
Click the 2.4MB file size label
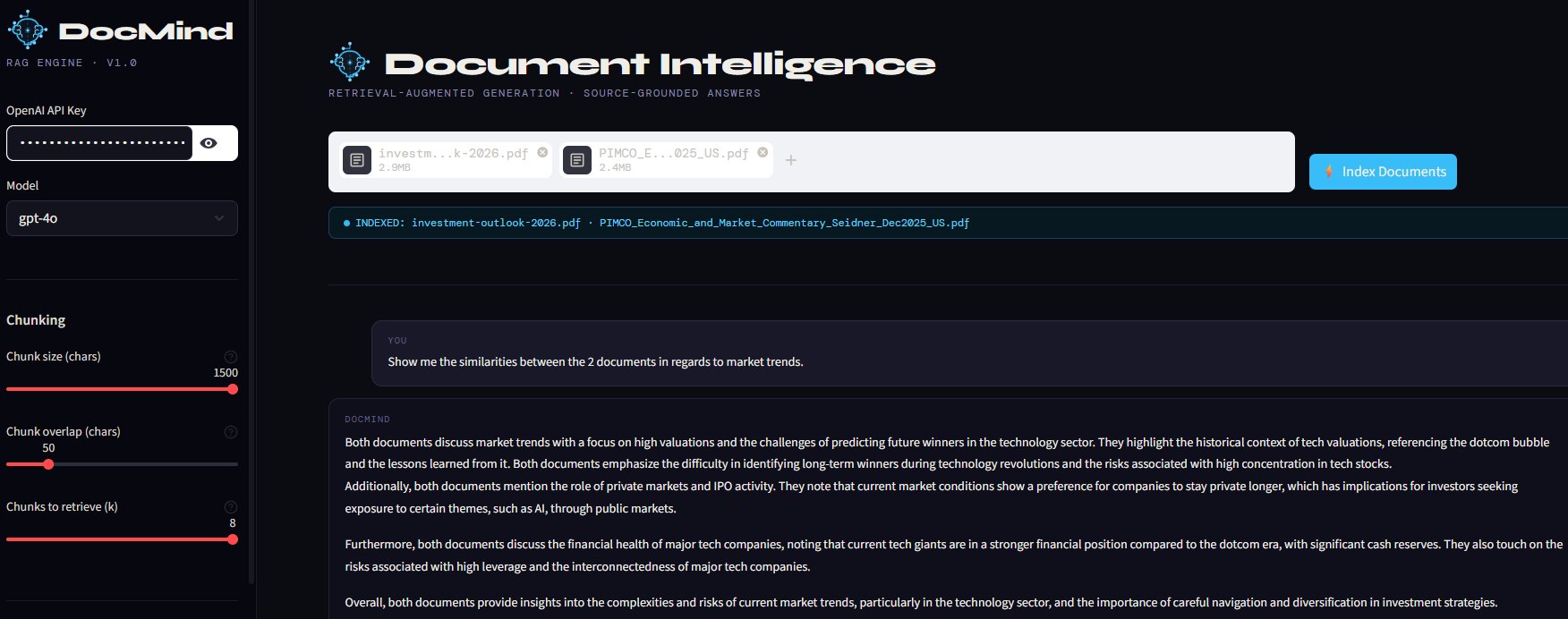coord(615,168)
